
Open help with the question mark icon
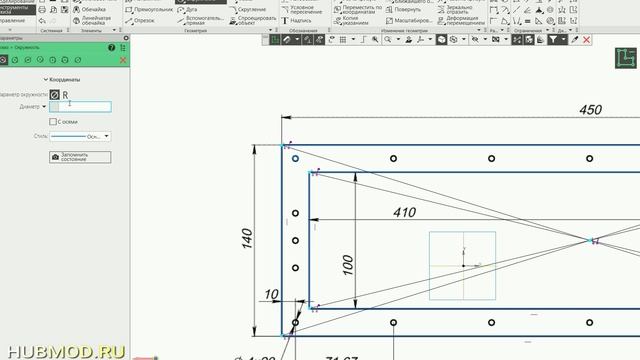point(111,48)
